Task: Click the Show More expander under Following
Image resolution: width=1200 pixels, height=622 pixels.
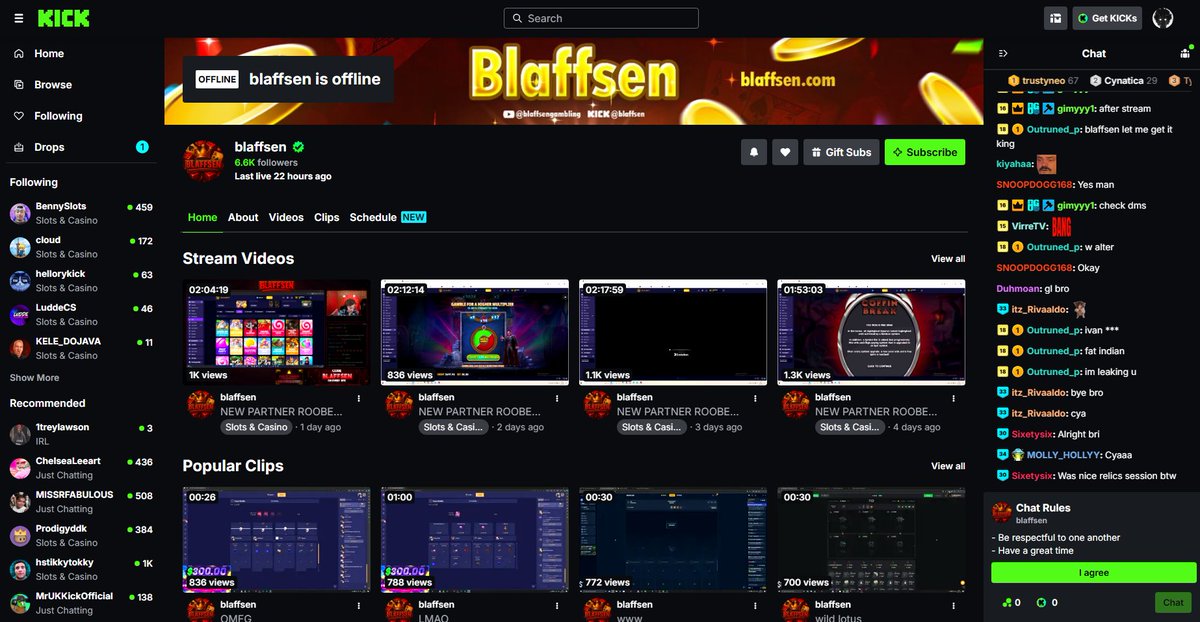Action: tap(34, 378)
